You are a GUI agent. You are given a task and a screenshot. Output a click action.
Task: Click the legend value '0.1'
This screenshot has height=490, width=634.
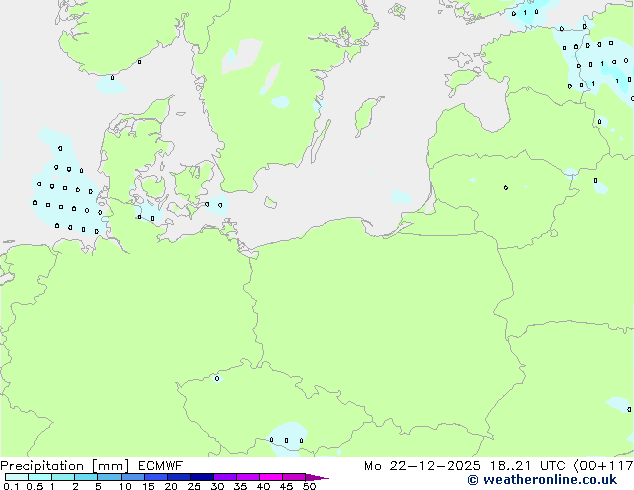click(11, 486)
